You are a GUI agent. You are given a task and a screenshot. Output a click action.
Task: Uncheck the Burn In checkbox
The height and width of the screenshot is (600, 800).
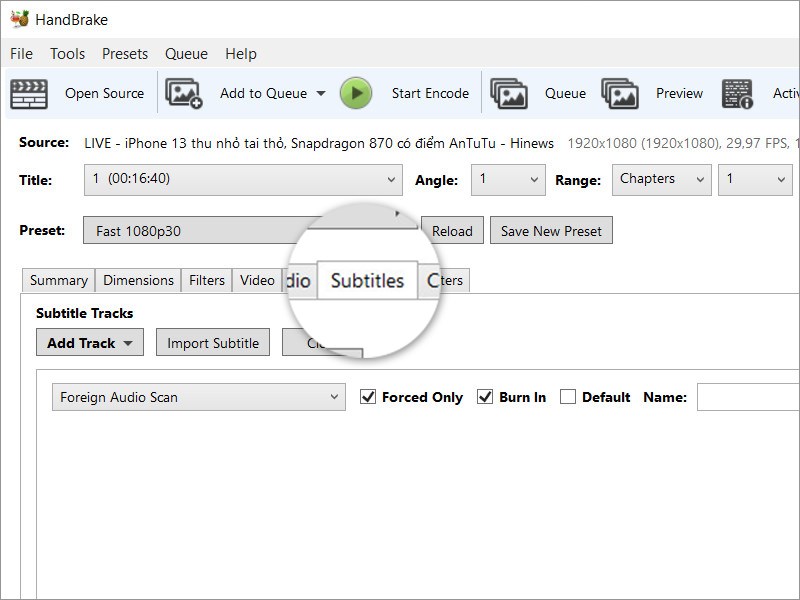click(x=485, y=396)
